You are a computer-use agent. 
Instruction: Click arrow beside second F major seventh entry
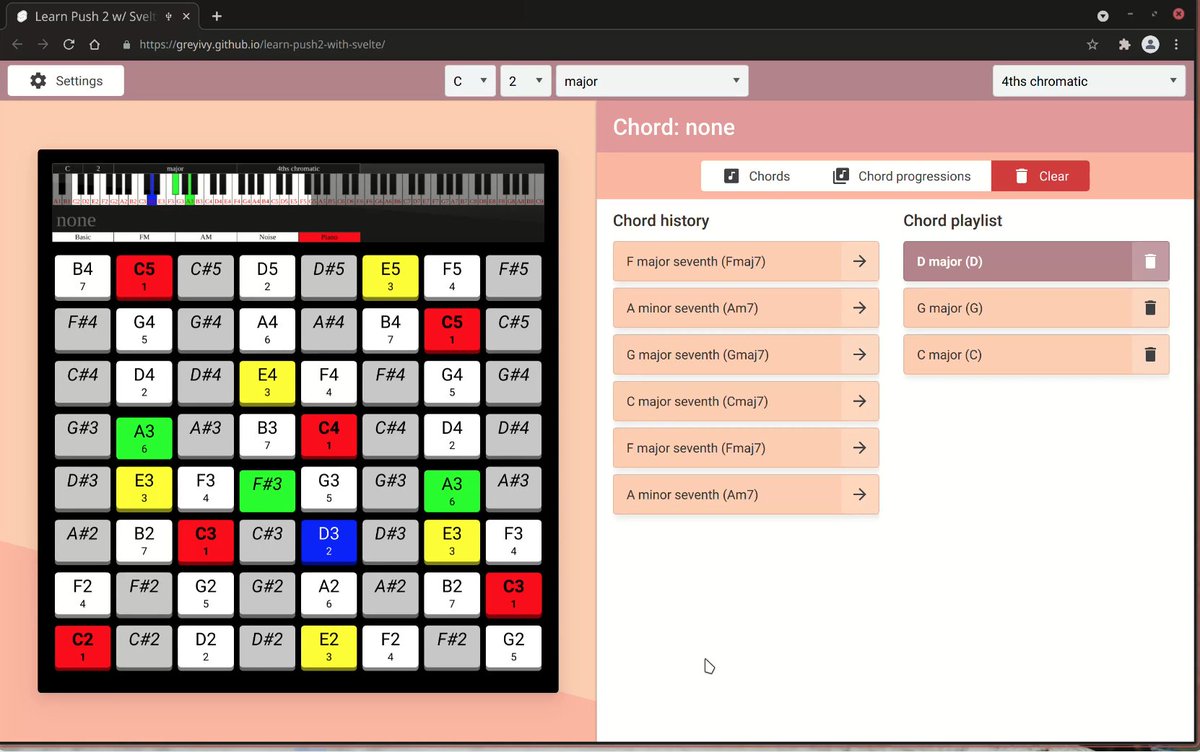[x=859, y=448]
